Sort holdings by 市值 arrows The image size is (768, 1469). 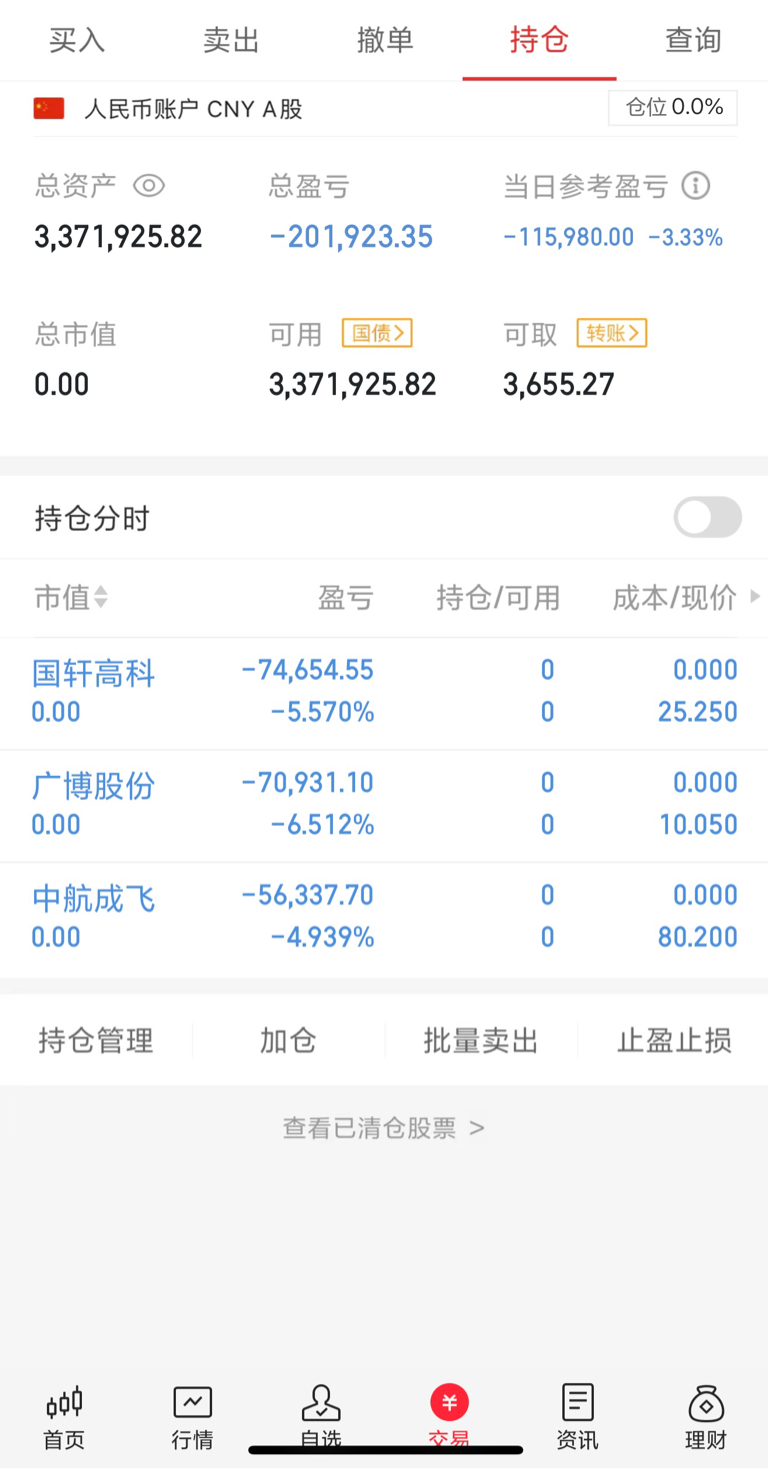pos(100,598)
